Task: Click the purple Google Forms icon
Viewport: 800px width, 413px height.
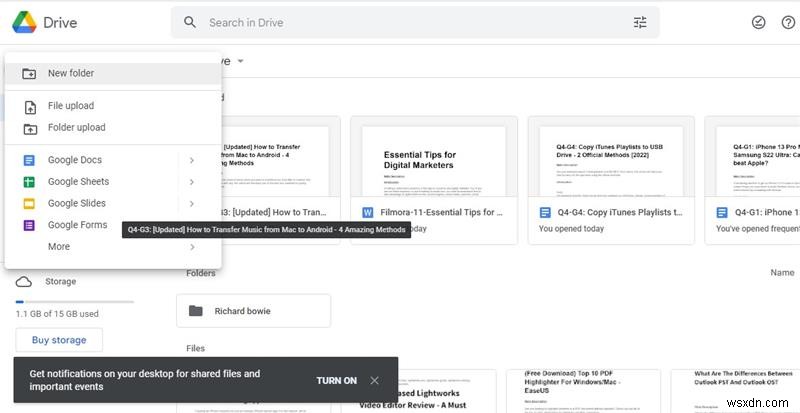Action: pyautogui.click(x=30, y=225)
